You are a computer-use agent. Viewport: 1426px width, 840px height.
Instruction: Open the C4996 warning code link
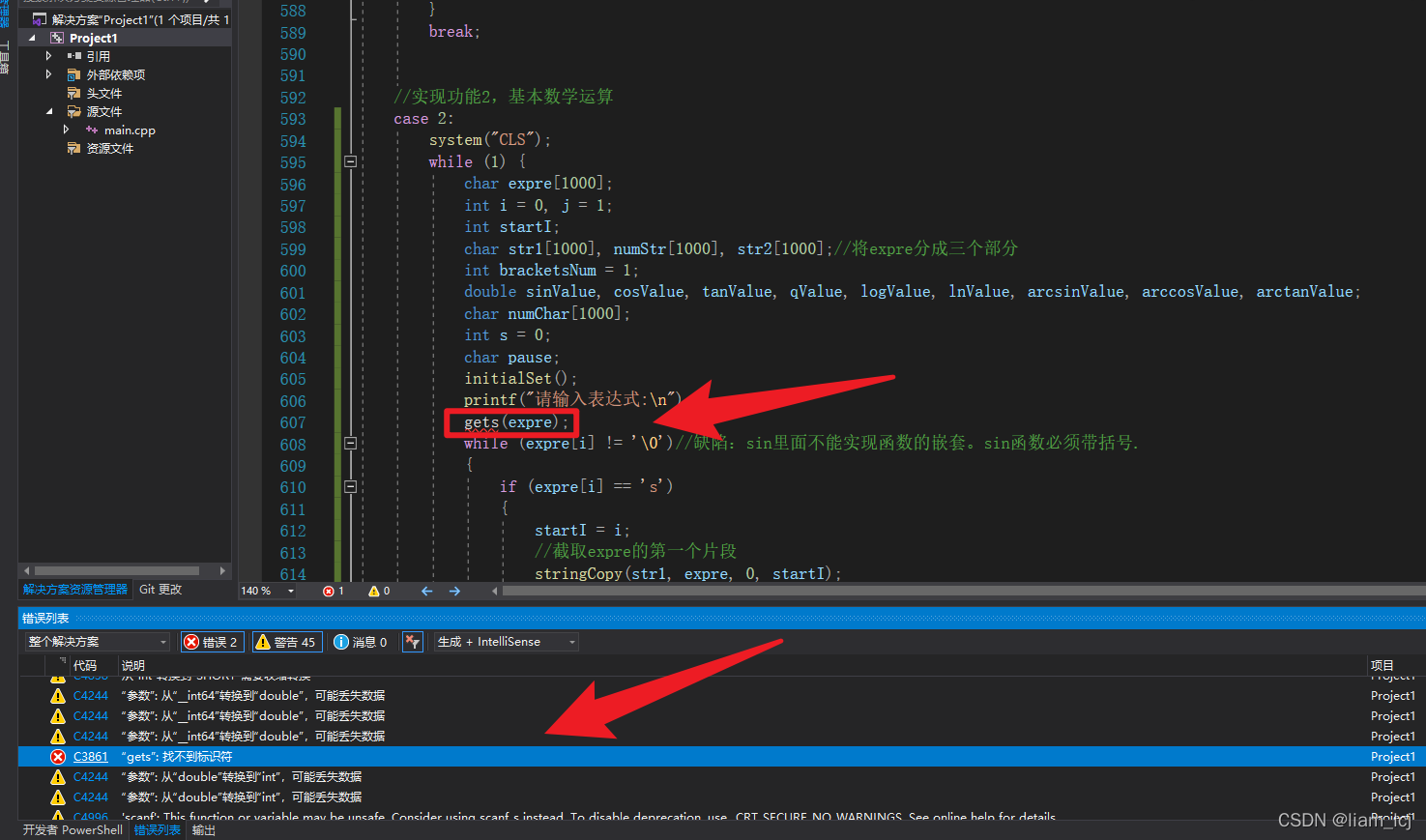(x=91, y=817)
